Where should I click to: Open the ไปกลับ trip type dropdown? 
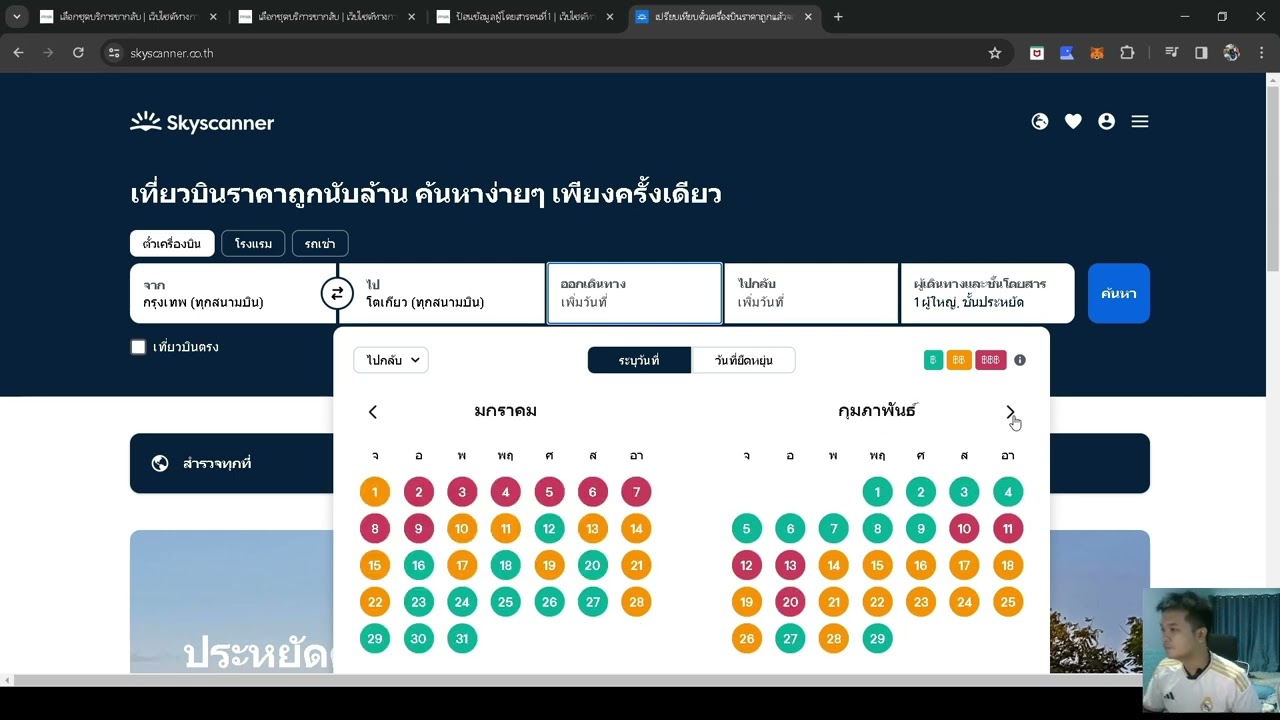pyautogui.click(x=391, y=360)
